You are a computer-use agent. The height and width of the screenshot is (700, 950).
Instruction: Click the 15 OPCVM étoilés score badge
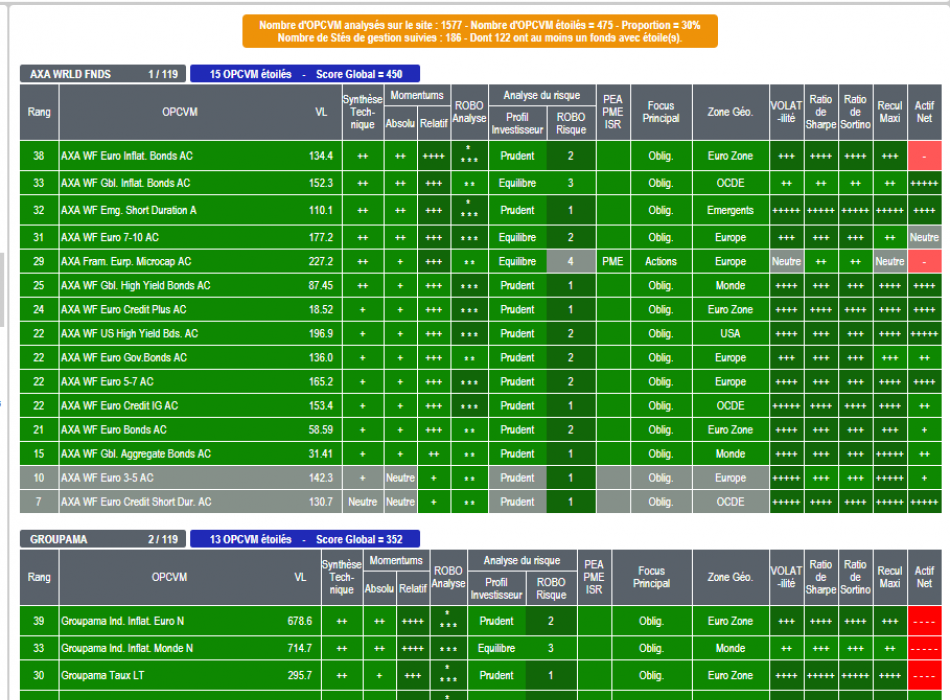[x=305, y=74]
